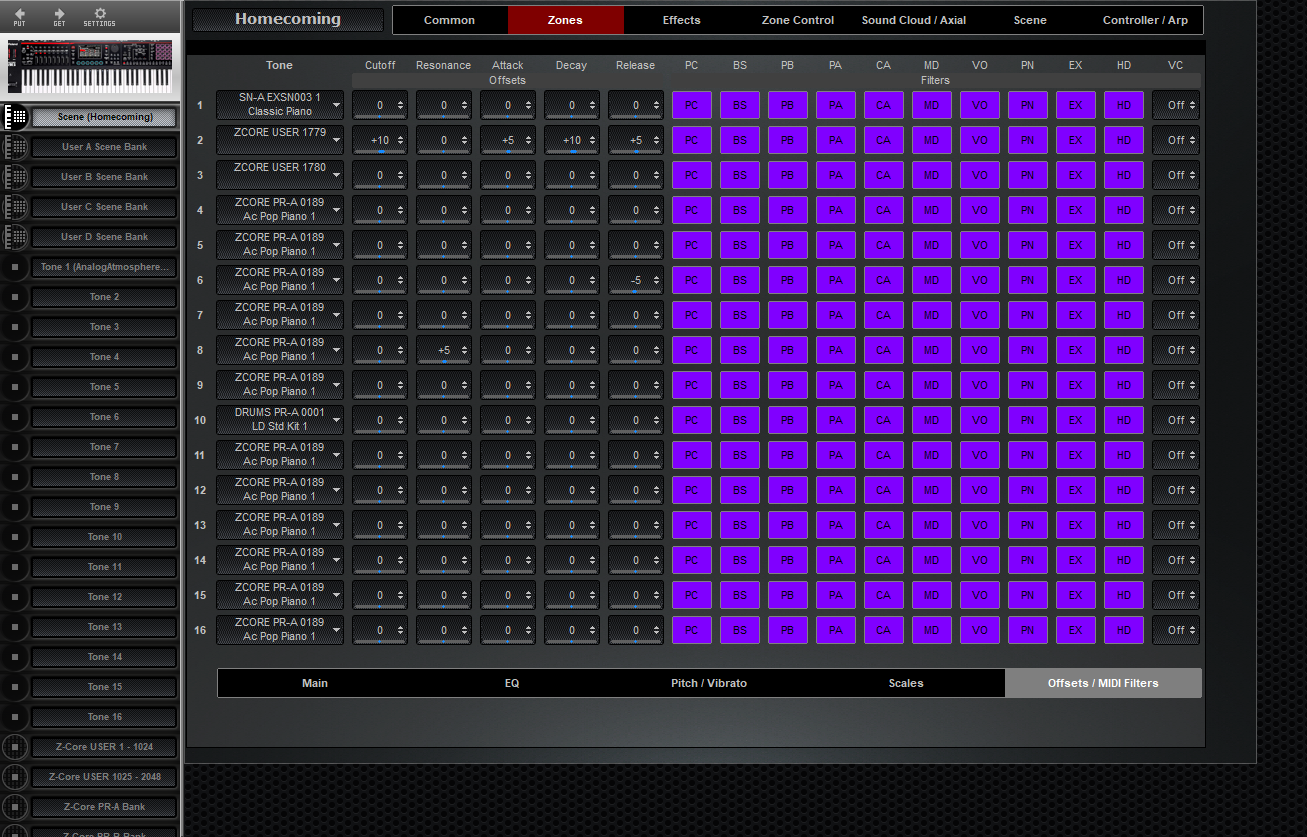Toggle the PC filter for zone 1
Image resolution: width=1307 pixels, height=837 pixels.
(x=691, y=105)
